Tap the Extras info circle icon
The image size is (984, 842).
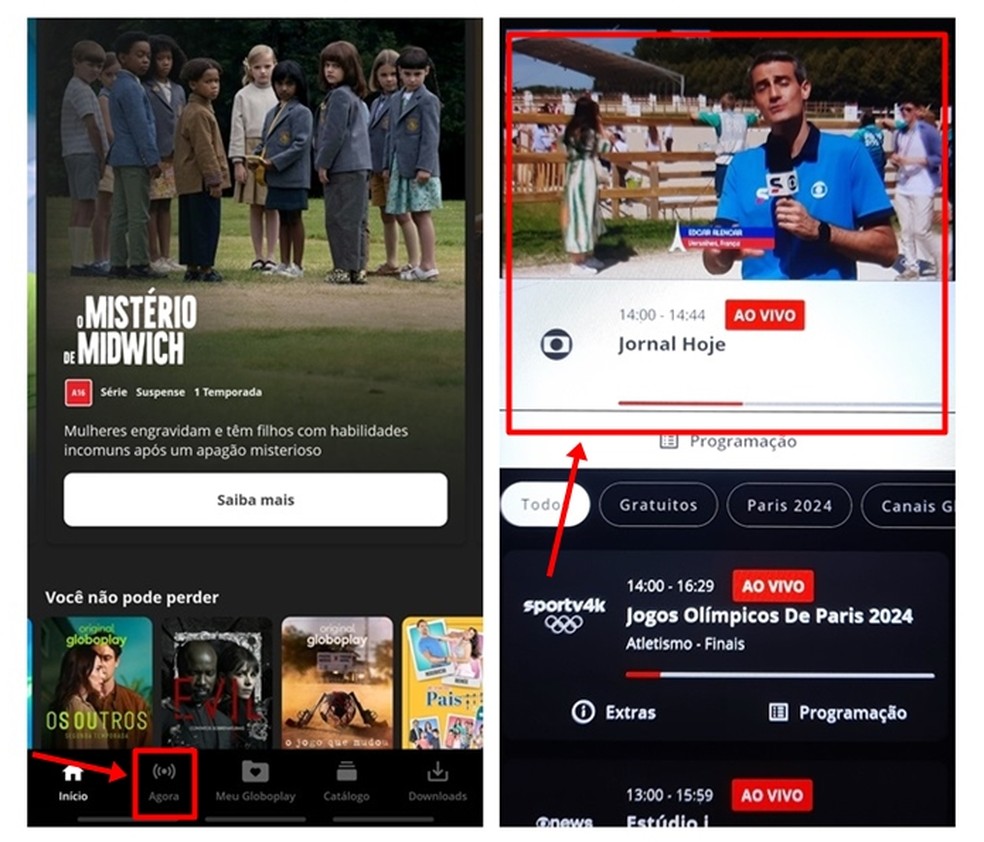[x=583, y=712]
